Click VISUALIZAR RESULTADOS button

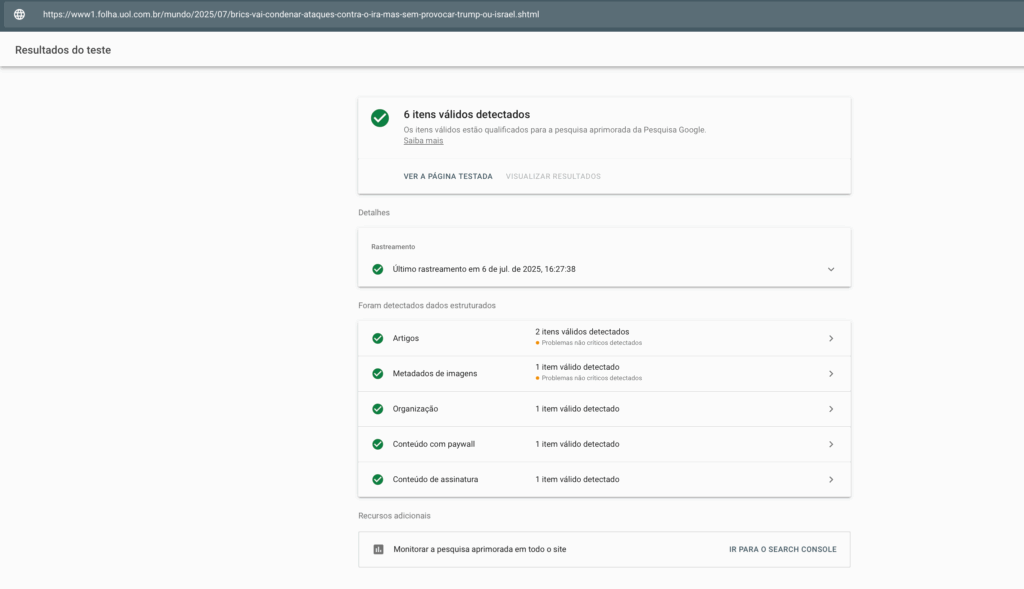tap(553, 176)
